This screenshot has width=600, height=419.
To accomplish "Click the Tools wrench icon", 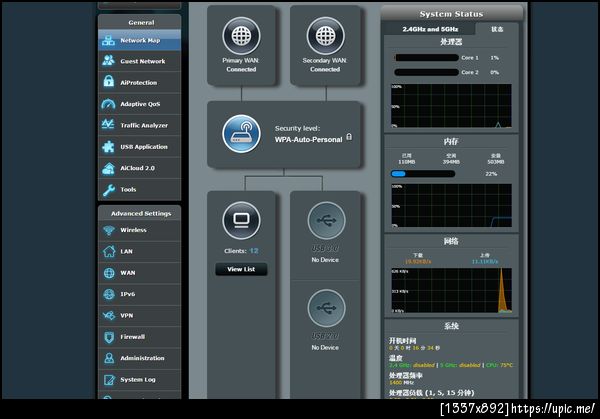I will click(109, 189).
